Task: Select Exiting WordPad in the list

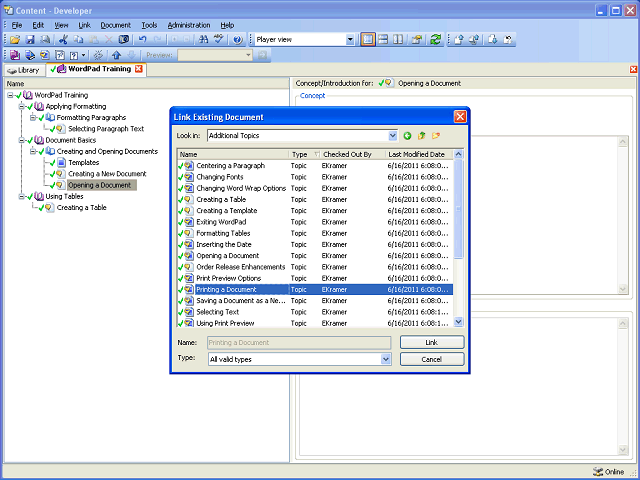Action: pos(221,222)
